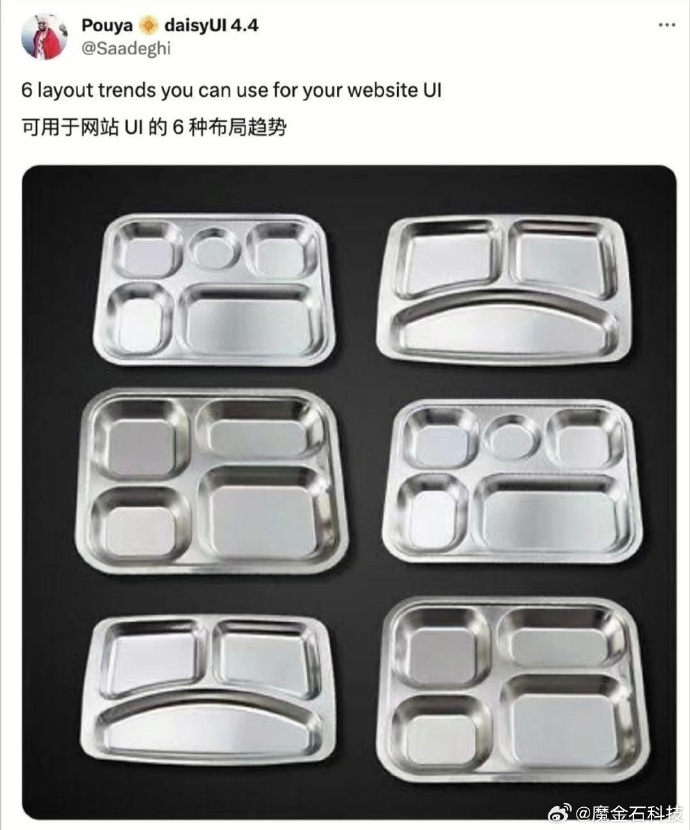This screenshot has height=830, width=690.
Task: Click the round cup slot of top-left tray
Action: (214, 249)
